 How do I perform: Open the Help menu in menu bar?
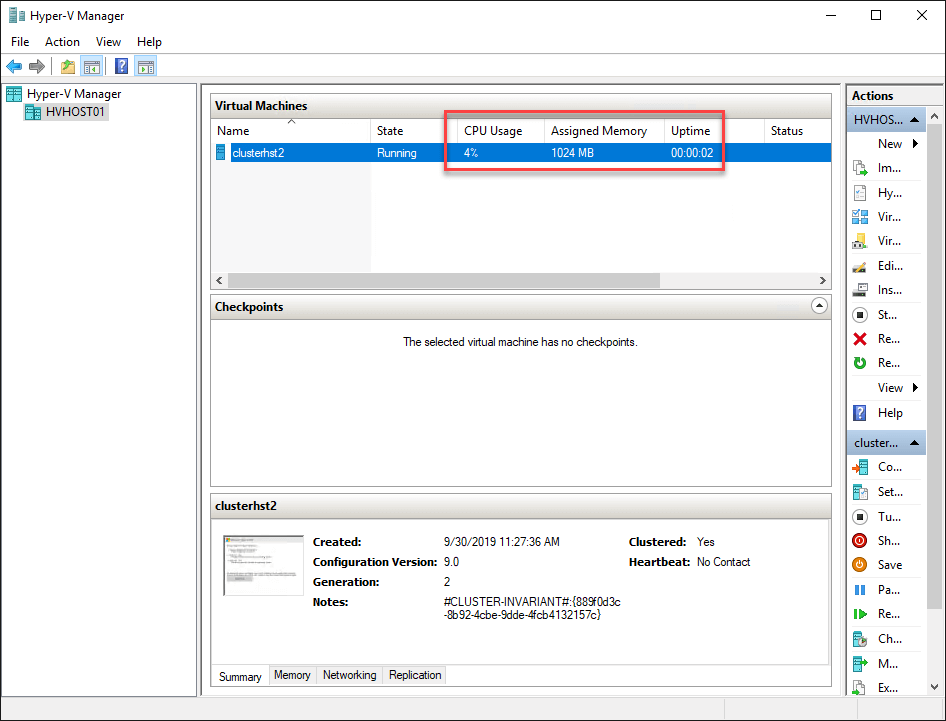[149, 42]
